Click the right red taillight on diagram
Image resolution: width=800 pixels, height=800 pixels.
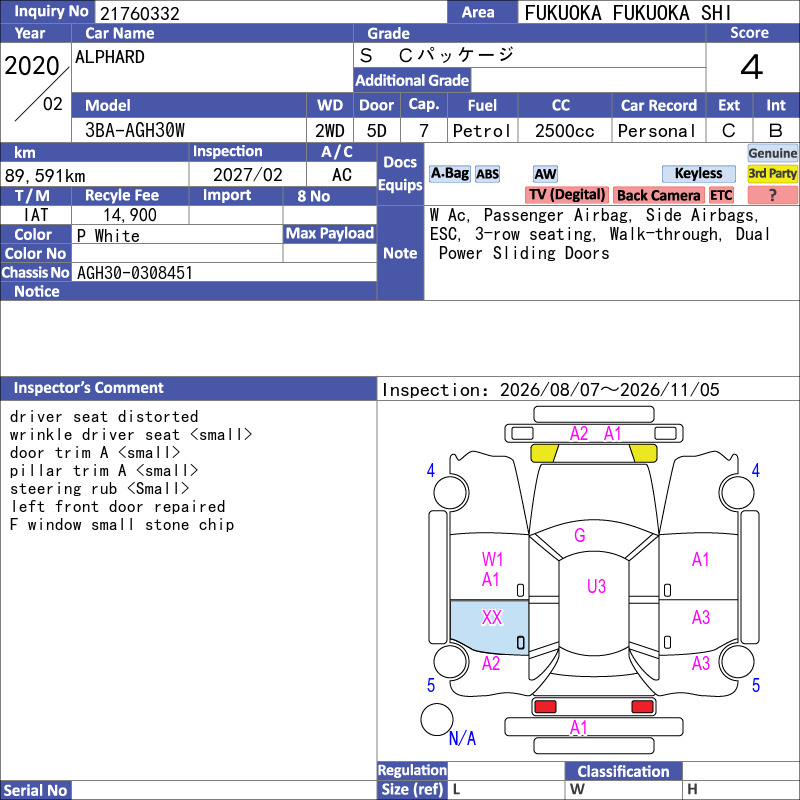point(642,707)
